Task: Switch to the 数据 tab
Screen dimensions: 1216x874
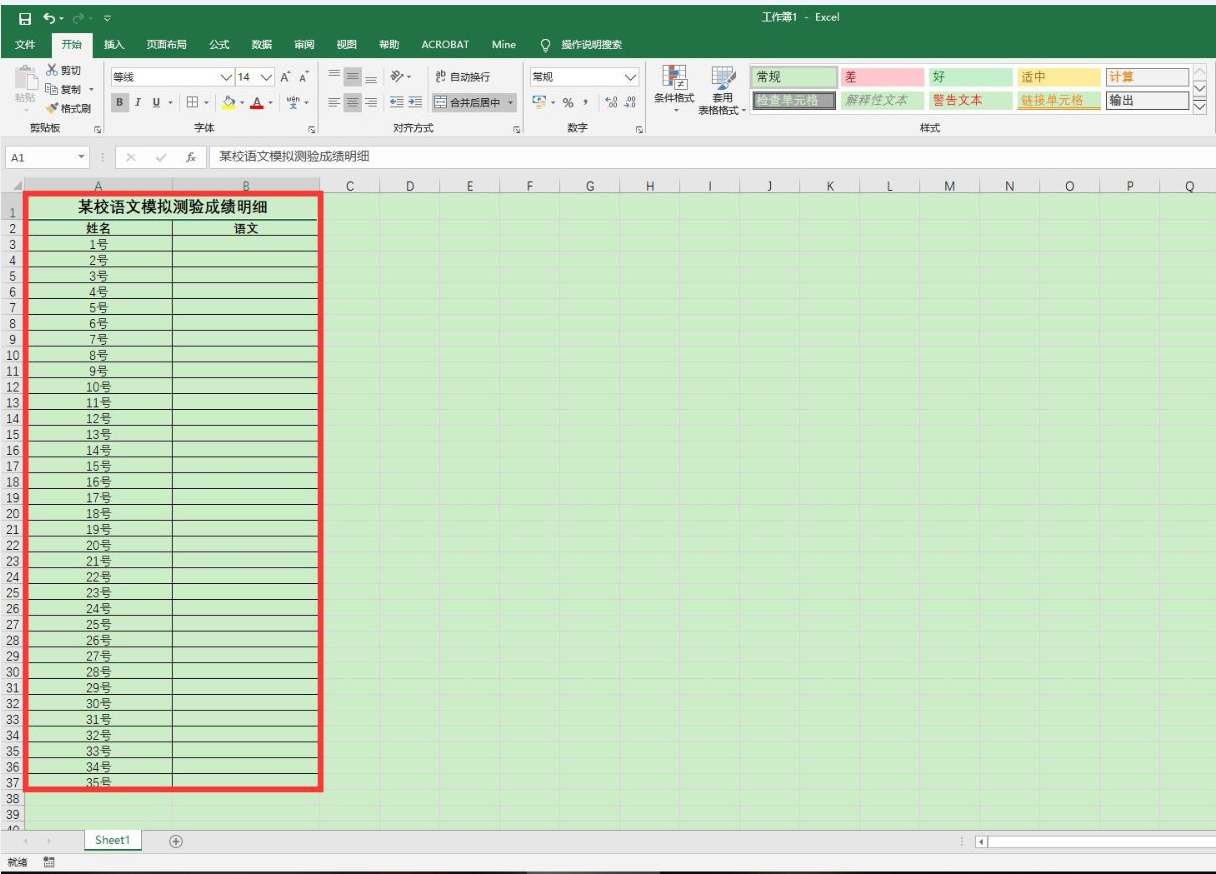Action: tap(261, 44)
